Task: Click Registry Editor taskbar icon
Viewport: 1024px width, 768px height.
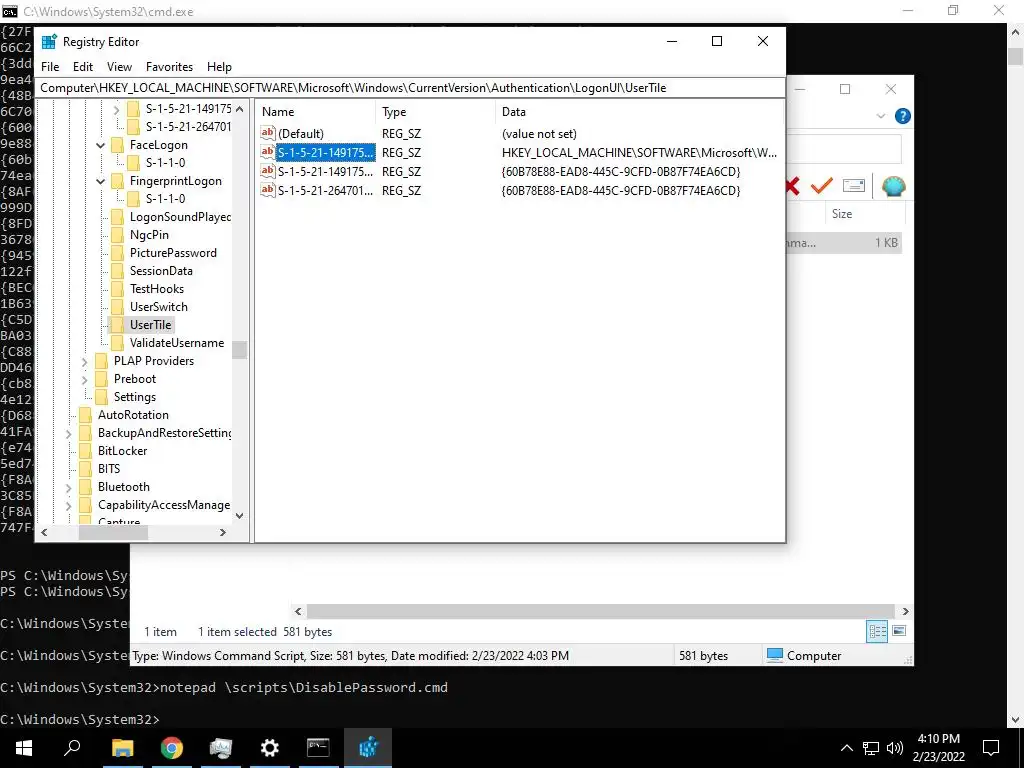Action: pyautogui.click(x=368, y=748)
